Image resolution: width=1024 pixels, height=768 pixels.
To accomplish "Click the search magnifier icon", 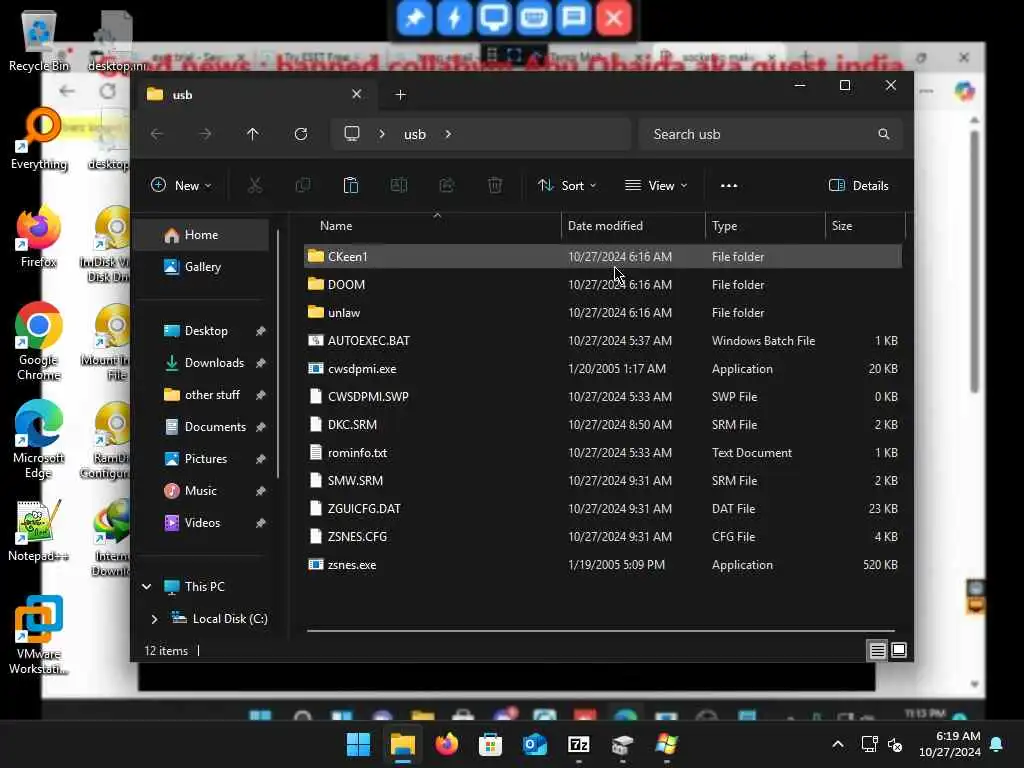I will point(884,134).
